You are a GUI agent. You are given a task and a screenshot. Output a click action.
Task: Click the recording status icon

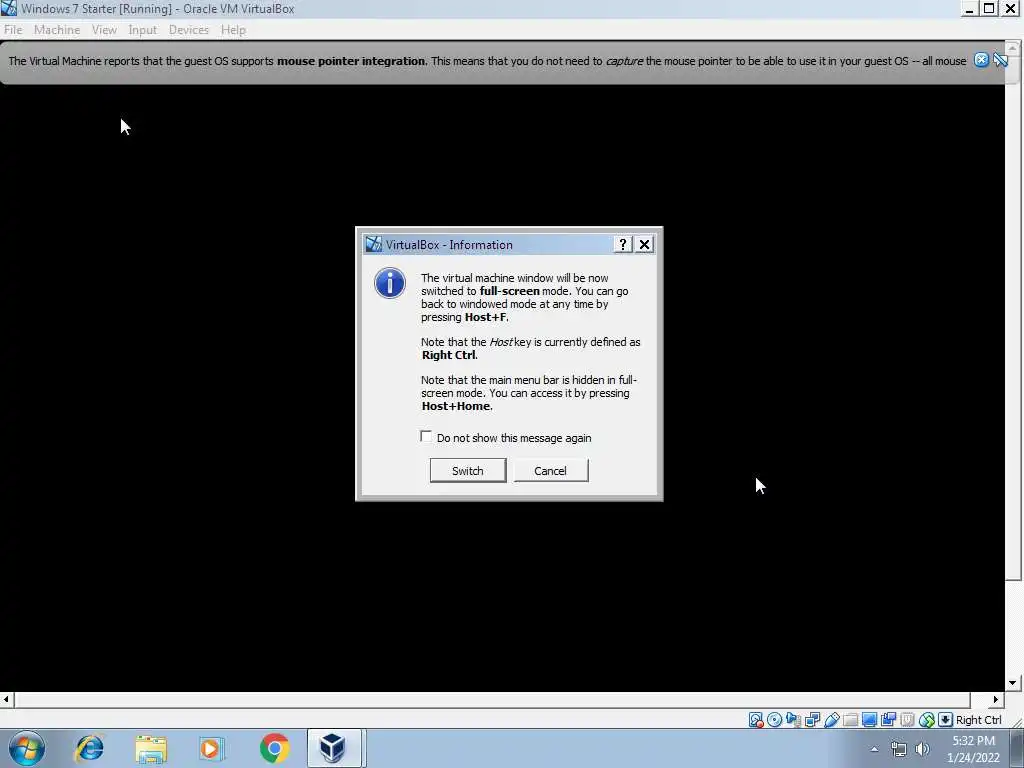pyautogui.click(x=888, y=720)
